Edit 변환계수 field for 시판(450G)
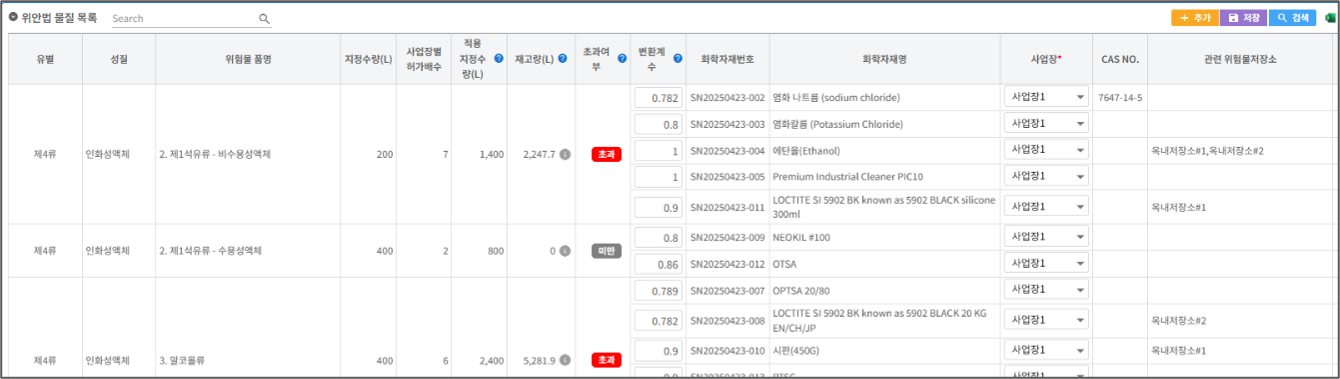The image size is (1340, 379). click(658, 352)
